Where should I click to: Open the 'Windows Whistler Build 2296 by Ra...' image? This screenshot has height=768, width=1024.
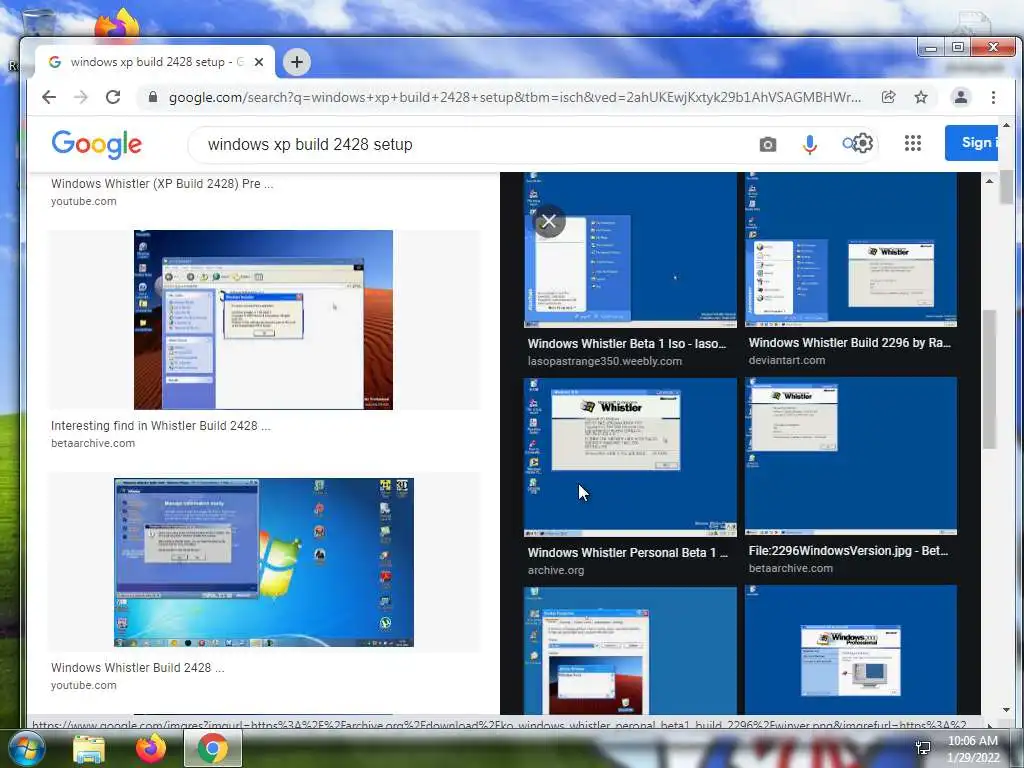point(851,249)
